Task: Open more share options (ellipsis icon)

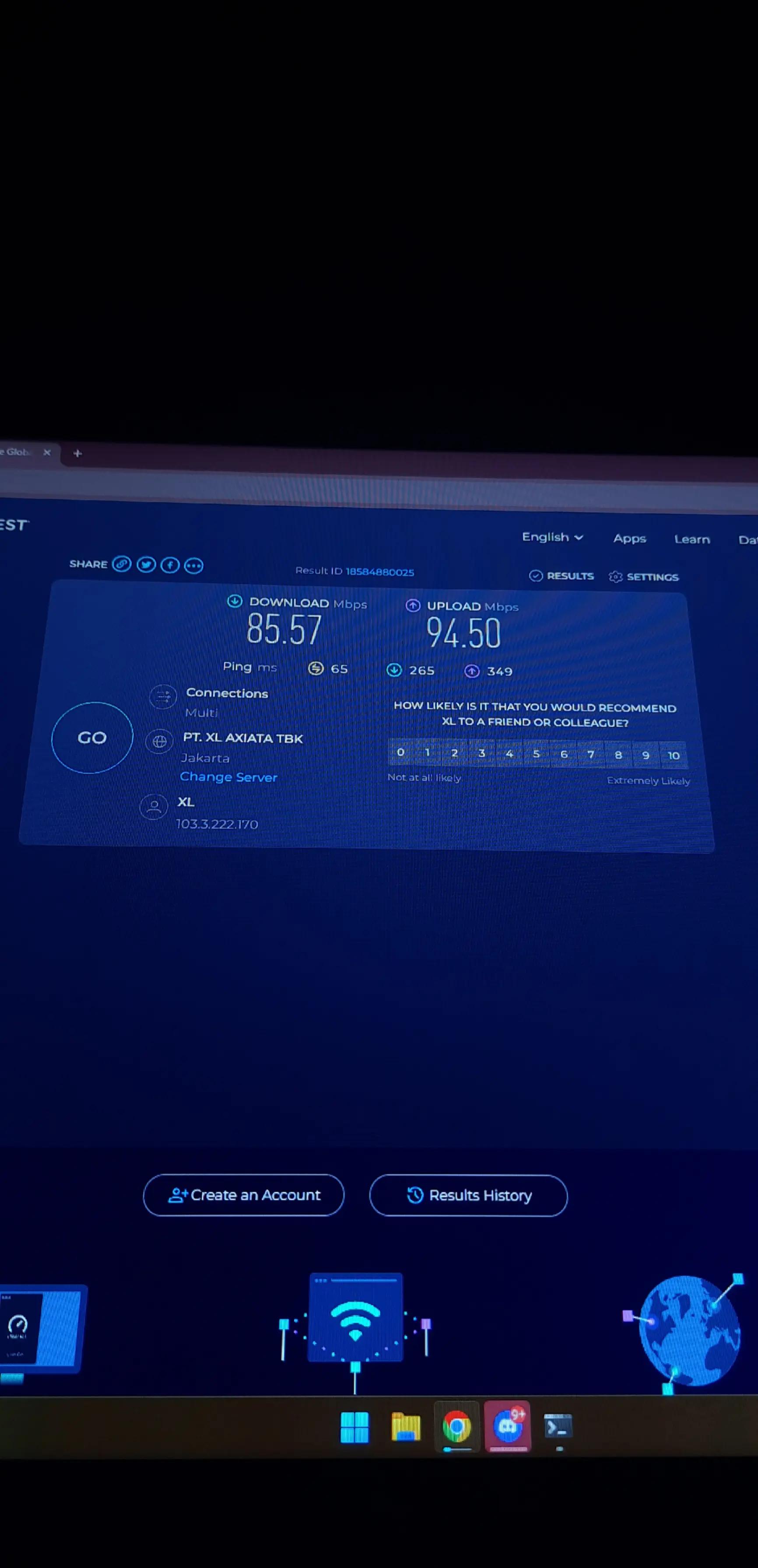Action: (x=193, y=566)
